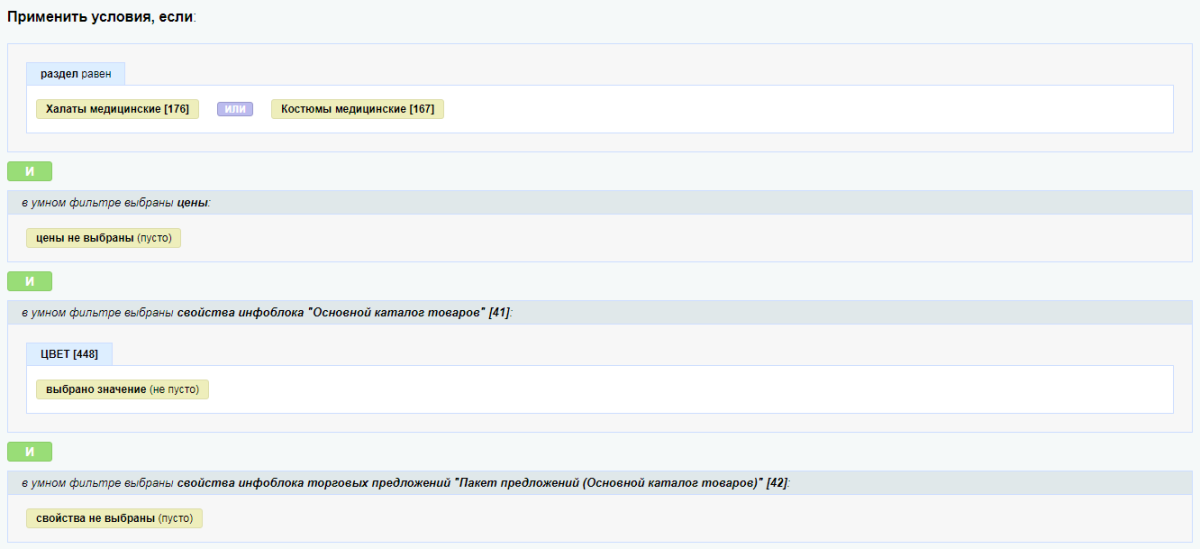The image size is (1200, 549).
Task: Toggle the purple «или» operator between sections
Action: pyautogui.click(x=235, y=109)
